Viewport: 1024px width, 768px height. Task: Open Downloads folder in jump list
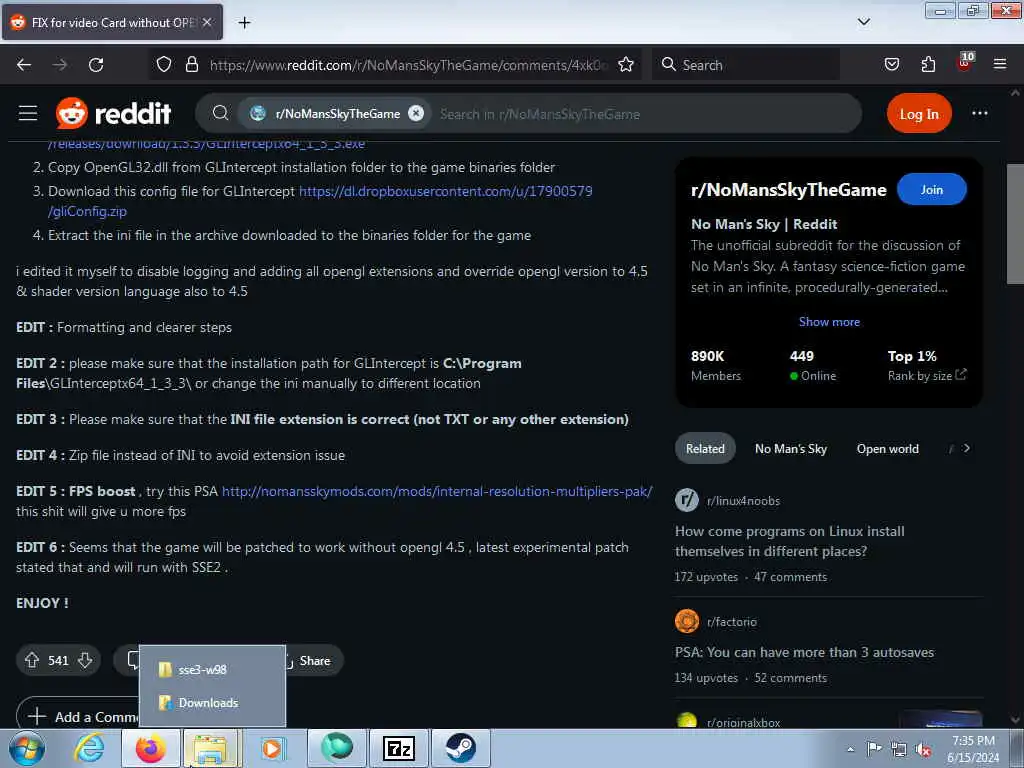(x=212, y=703)
